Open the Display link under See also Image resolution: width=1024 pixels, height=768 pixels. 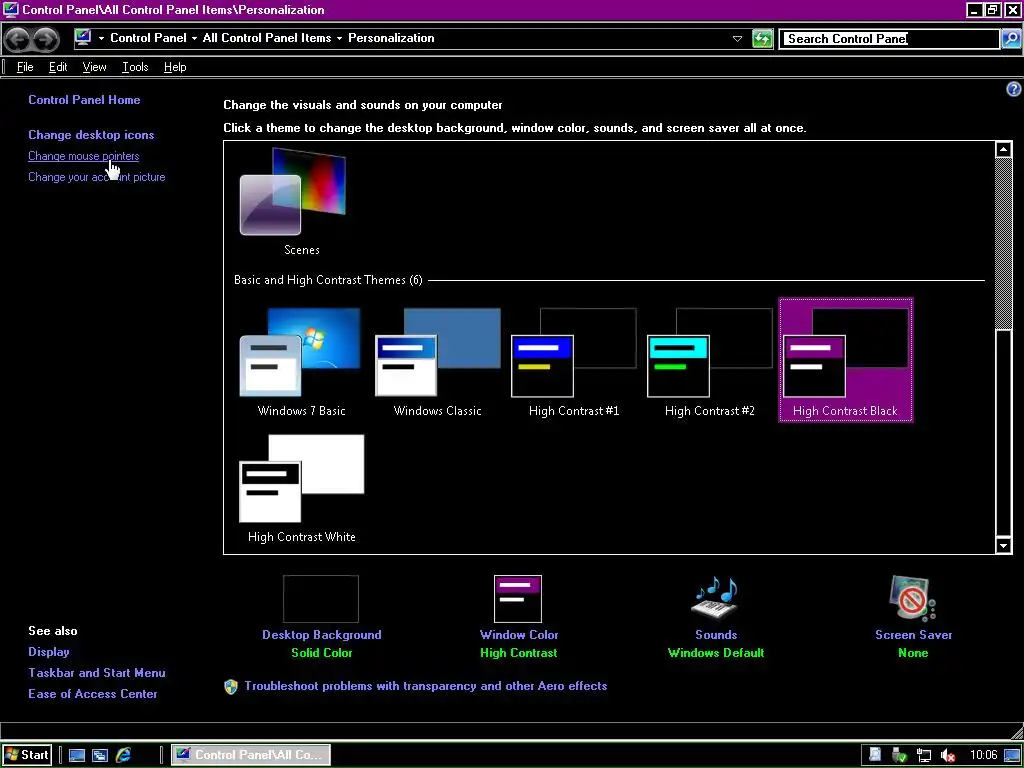[49, 652]
